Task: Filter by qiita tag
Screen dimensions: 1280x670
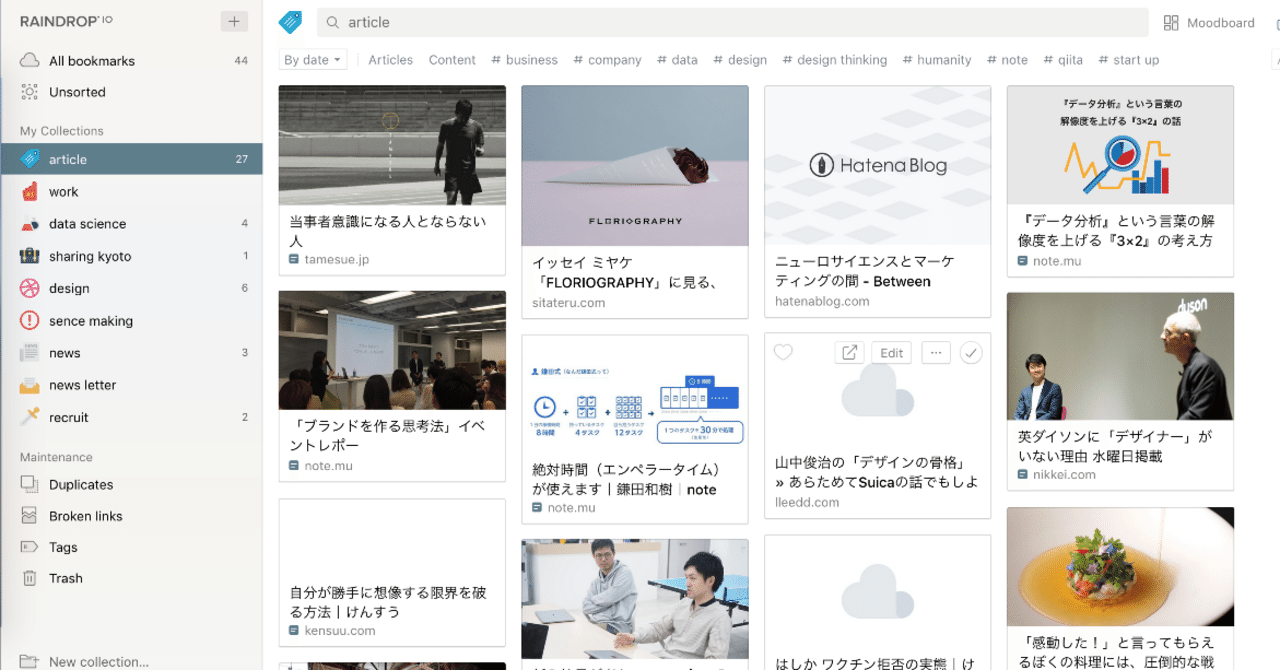Action: 1063,60
